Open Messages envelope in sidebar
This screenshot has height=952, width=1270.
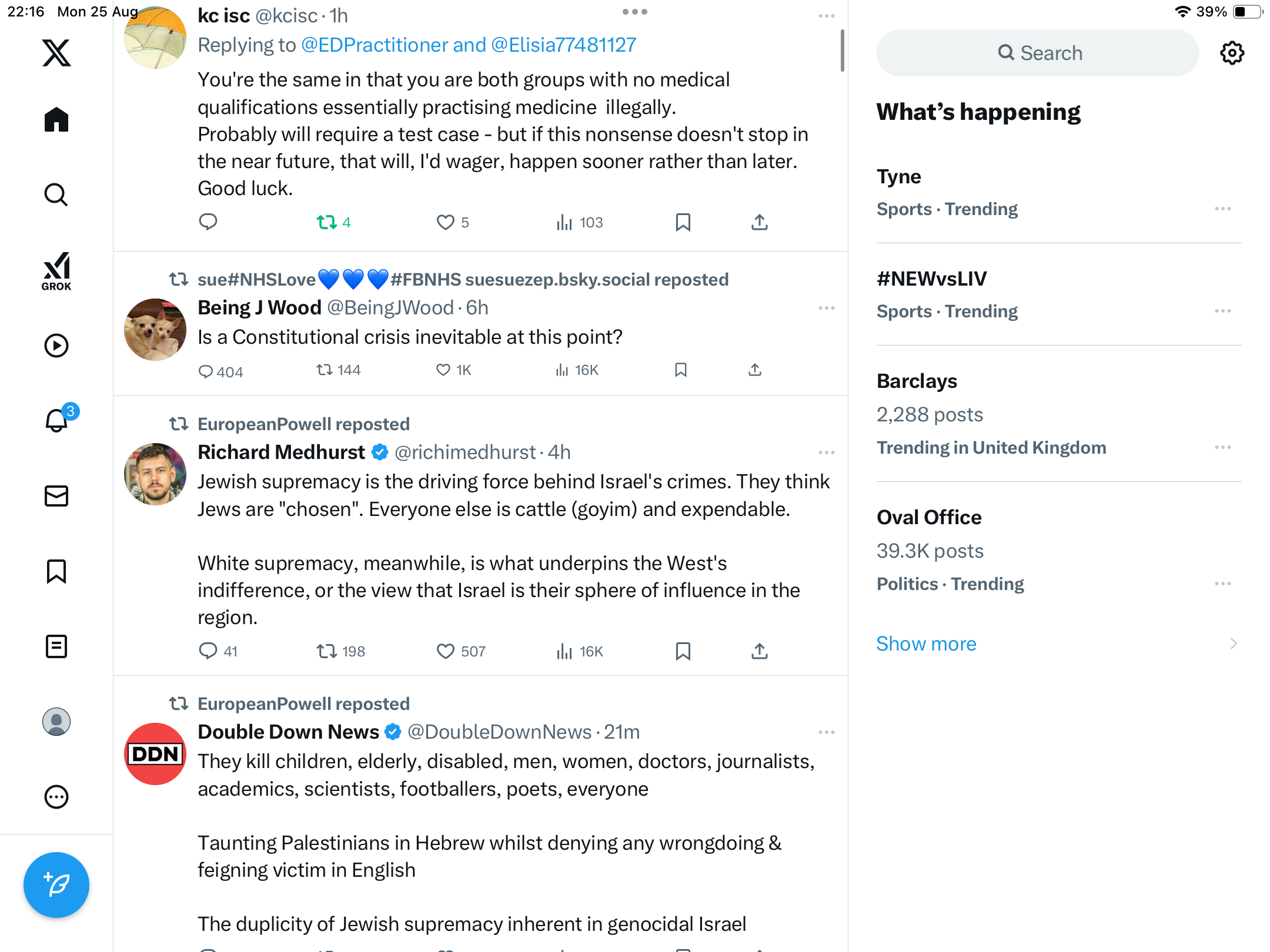56,496
